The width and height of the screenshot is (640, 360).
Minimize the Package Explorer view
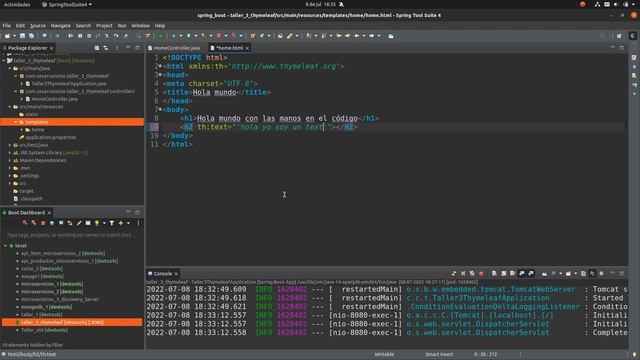tap(128, 48)
